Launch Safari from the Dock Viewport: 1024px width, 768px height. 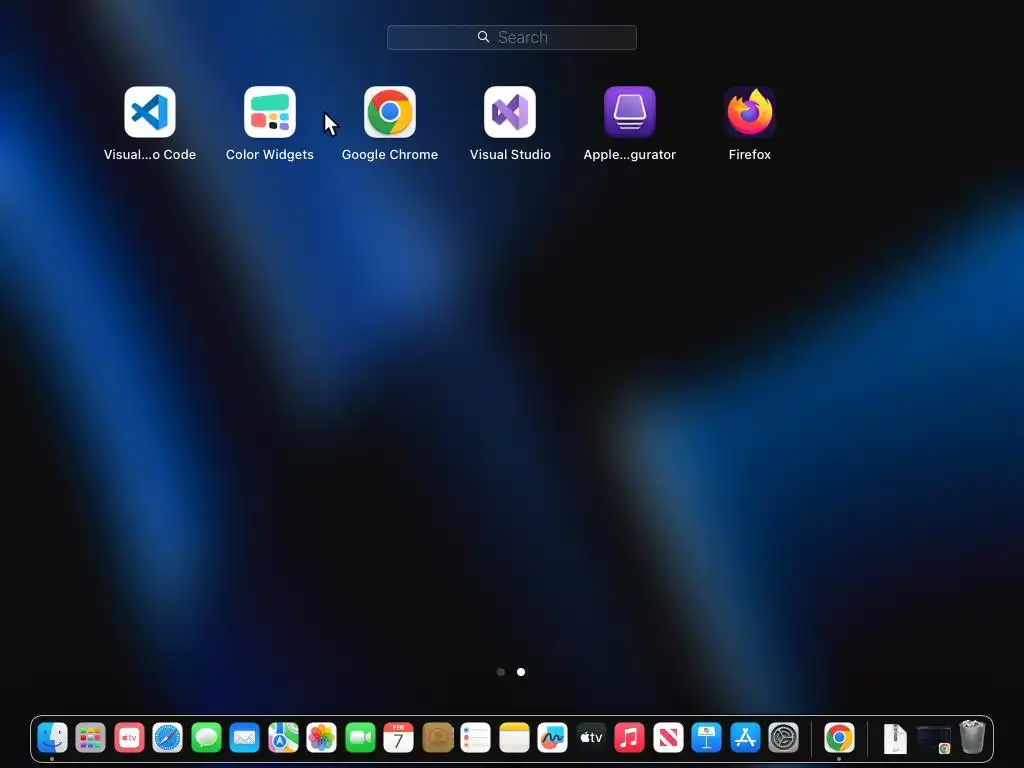click(168, 738)
